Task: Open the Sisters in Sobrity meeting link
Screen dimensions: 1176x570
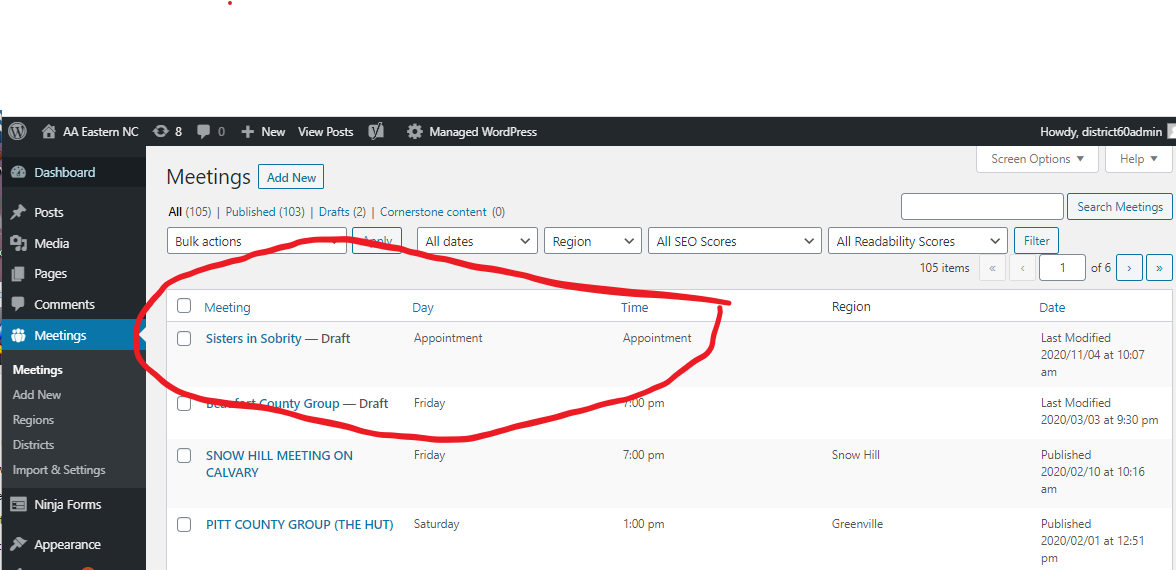Action: pyautogui.click(x=254, y=339)
